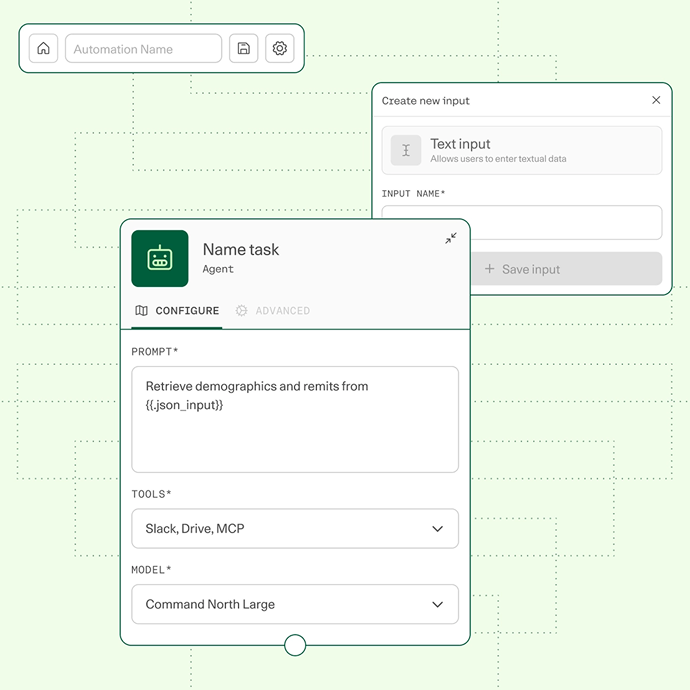
Task: Open the Model dropdown Command North Large
Action: click(295, 604)
